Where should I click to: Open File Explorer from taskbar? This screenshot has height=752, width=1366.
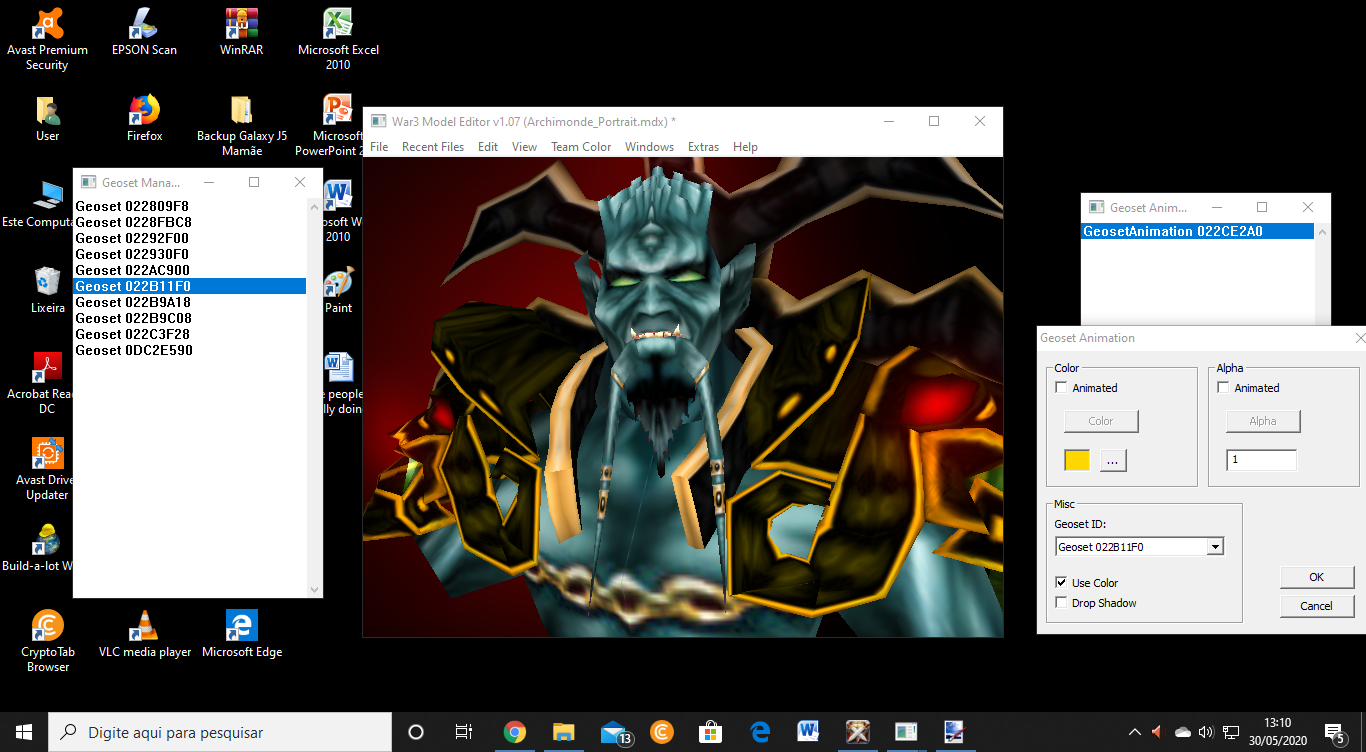click(563, 732)
